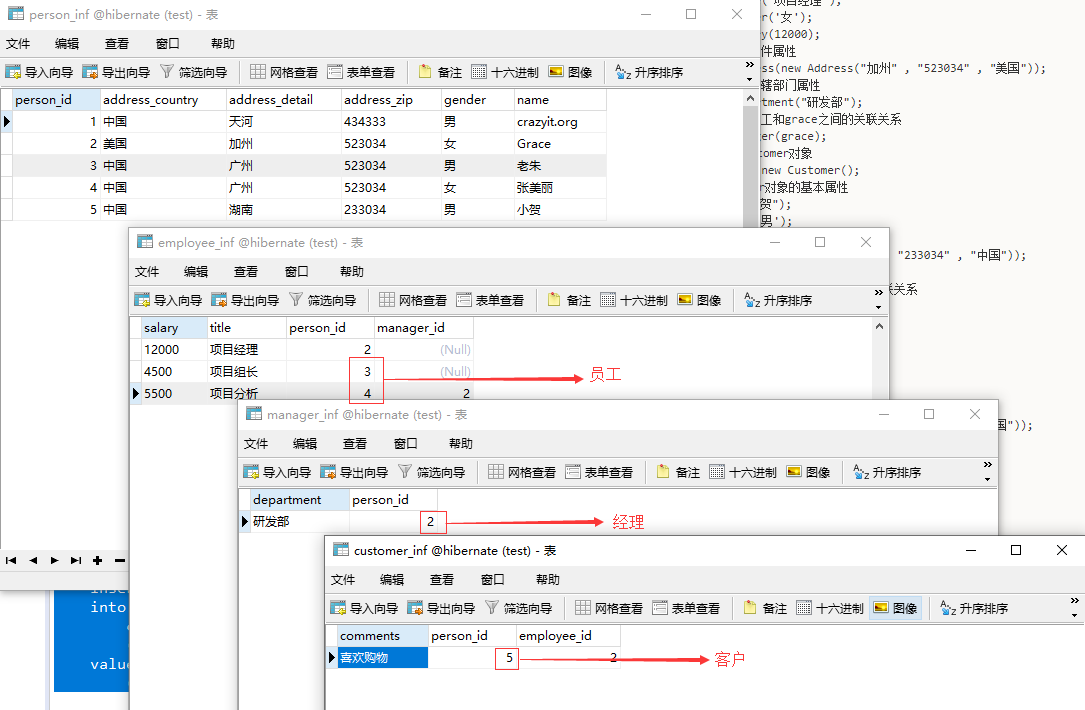
Task: Select 项目分析 title cell
Action: 247,393
